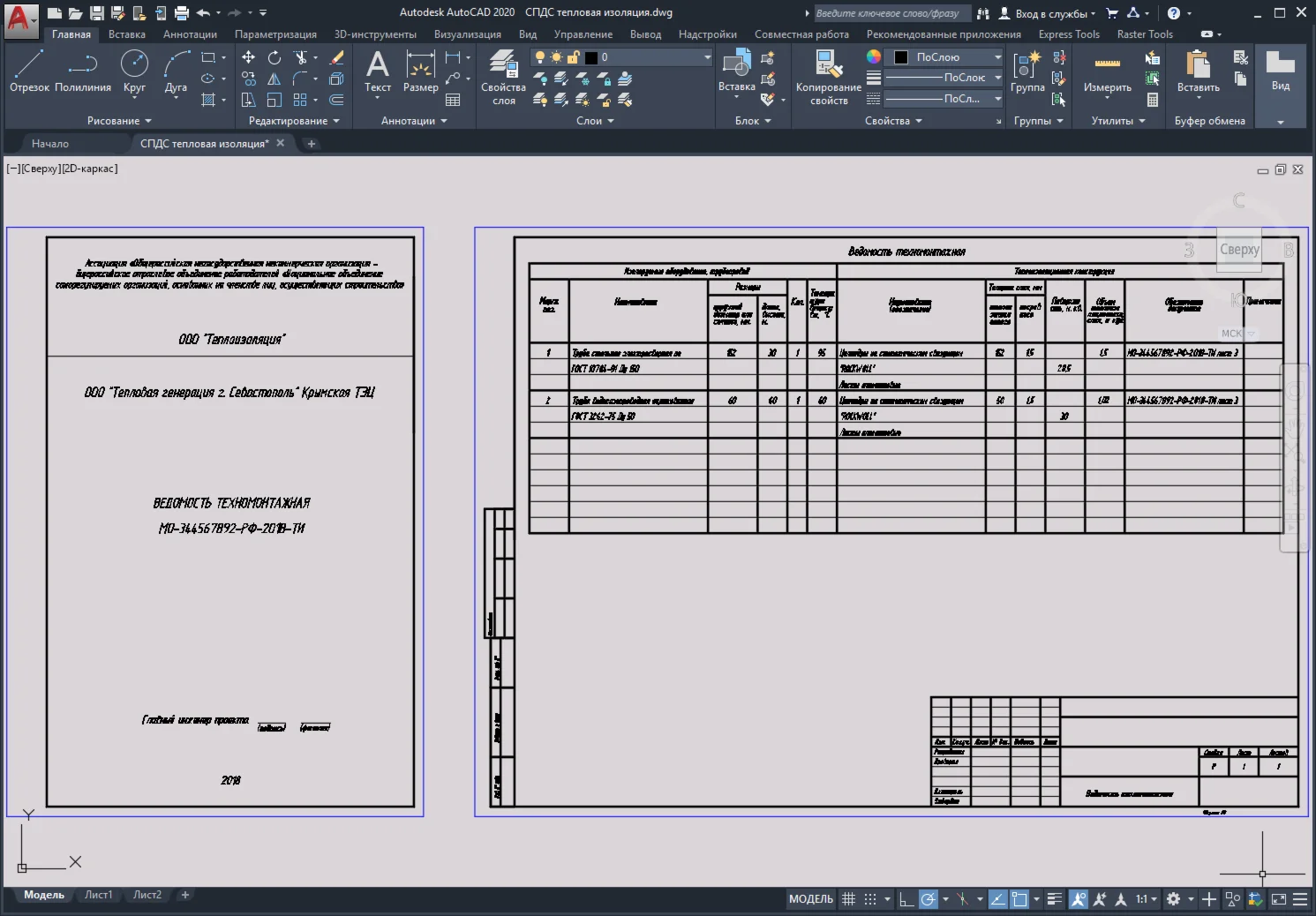
Task: Activate the Copy objects tool
Action: point(249,79)
